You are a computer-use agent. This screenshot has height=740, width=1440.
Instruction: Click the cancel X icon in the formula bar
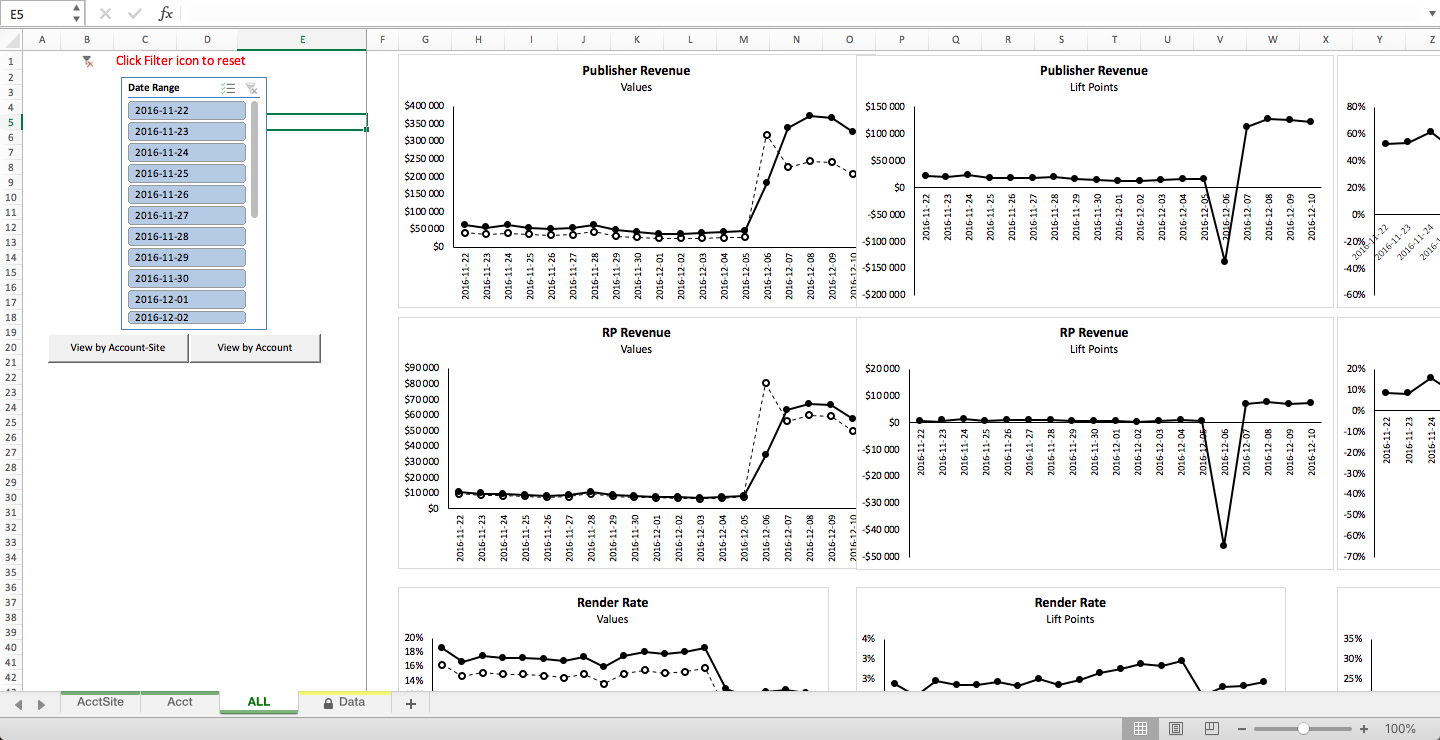[104, 13]
